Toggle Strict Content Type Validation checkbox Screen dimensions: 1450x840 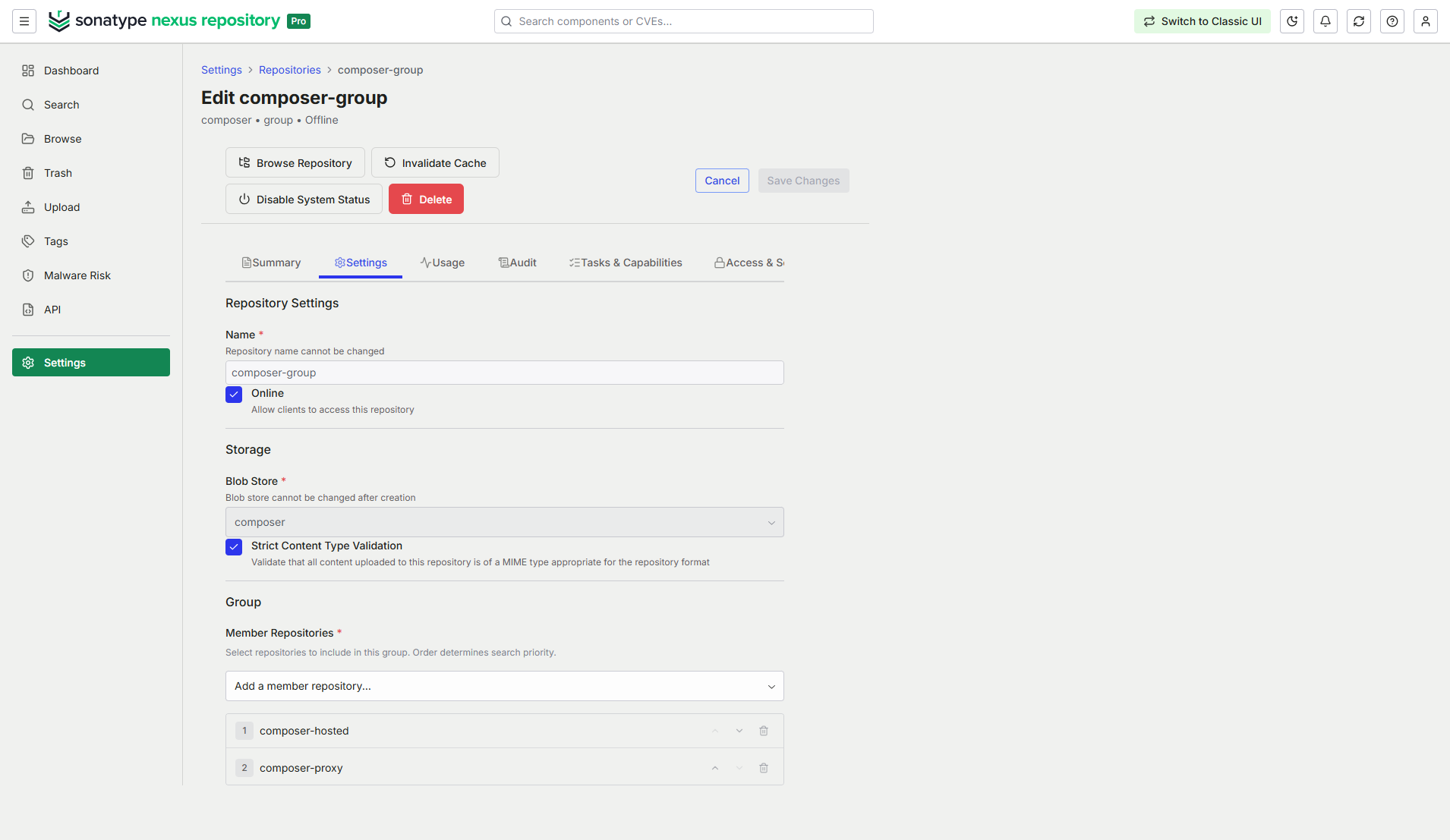[234, 547]
